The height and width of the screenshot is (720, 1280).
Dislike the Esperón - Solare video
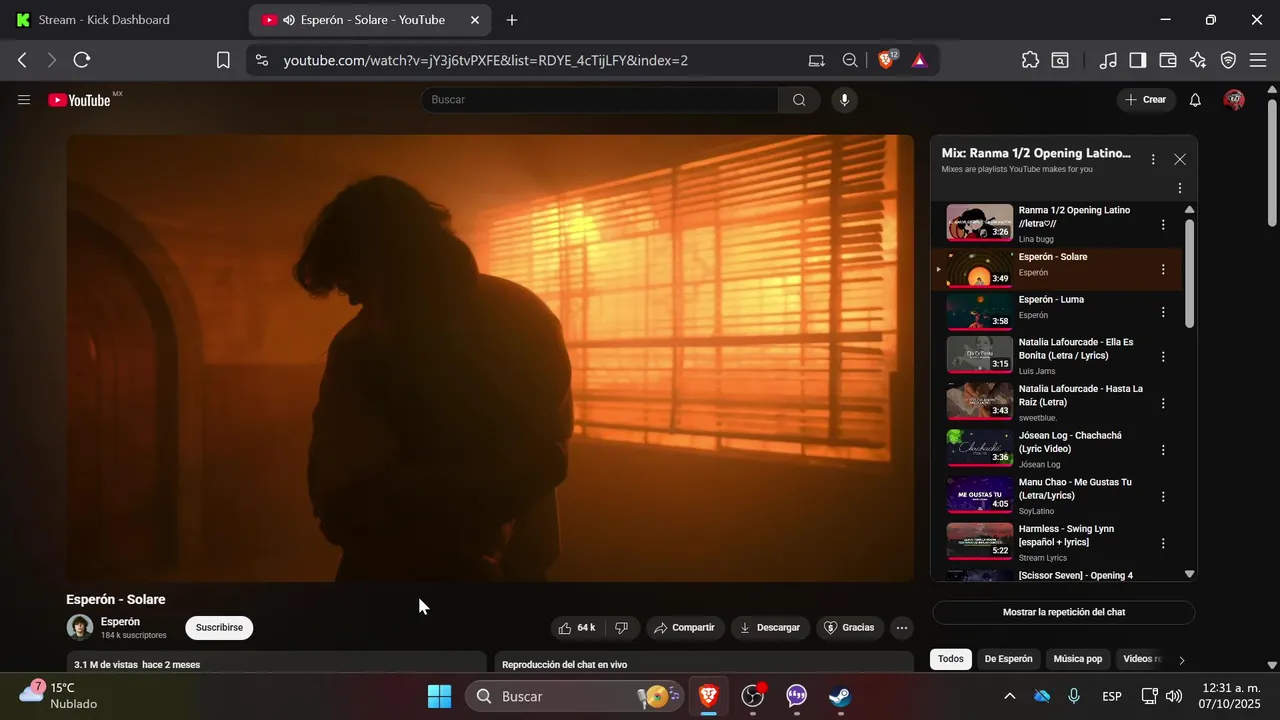pyautogui.click(x=621, y=628)
